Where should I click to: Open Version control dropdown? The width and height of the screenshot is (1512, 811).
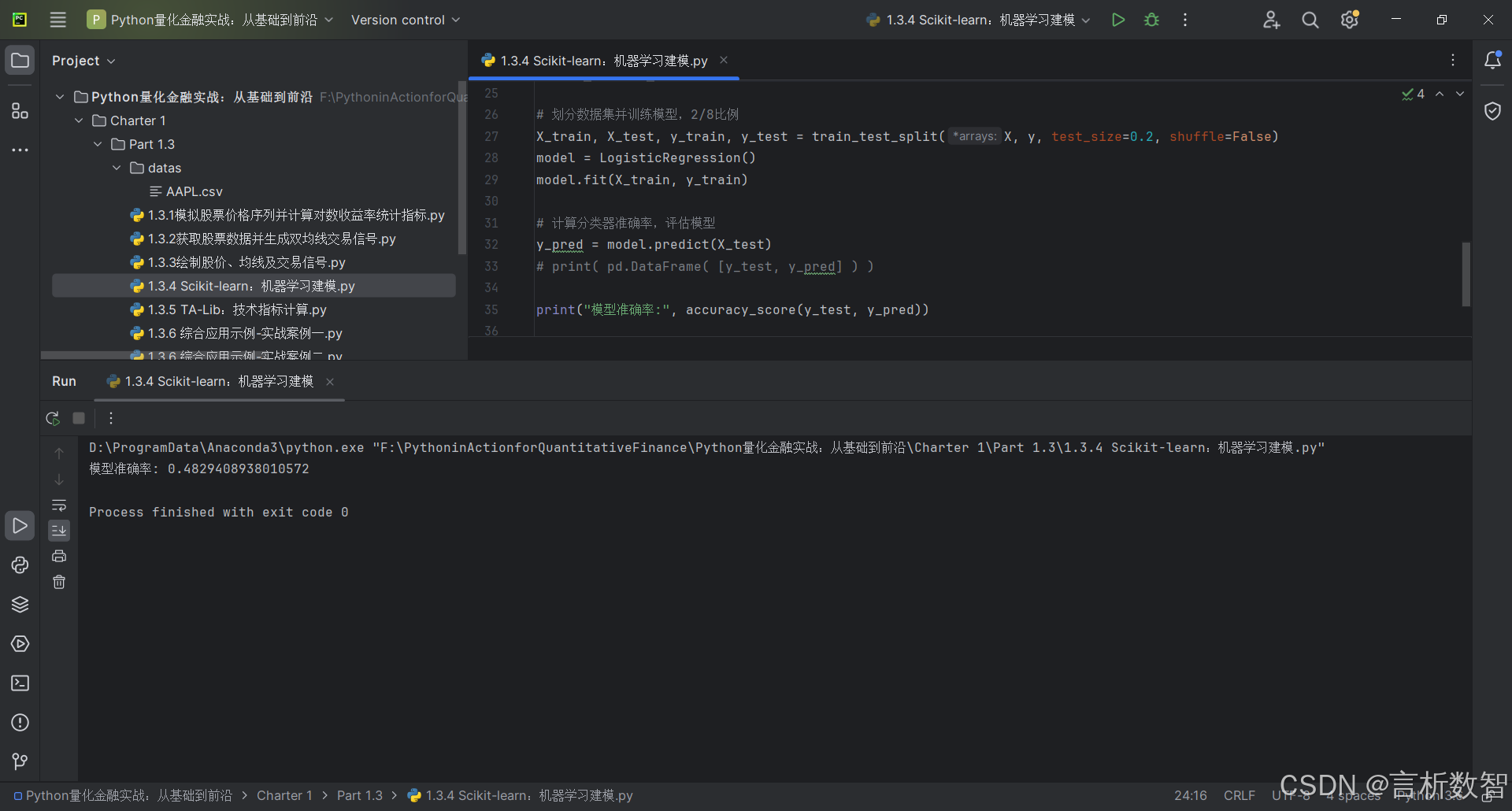(x=405, y=20)
